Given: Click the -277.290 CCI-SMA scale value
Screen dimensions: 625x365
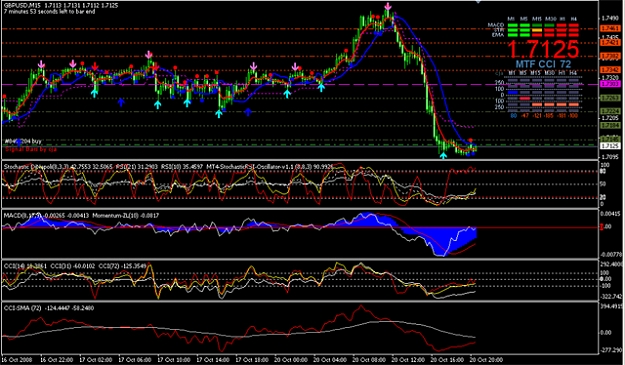Looking at the screenshot, I should [611, 350].
